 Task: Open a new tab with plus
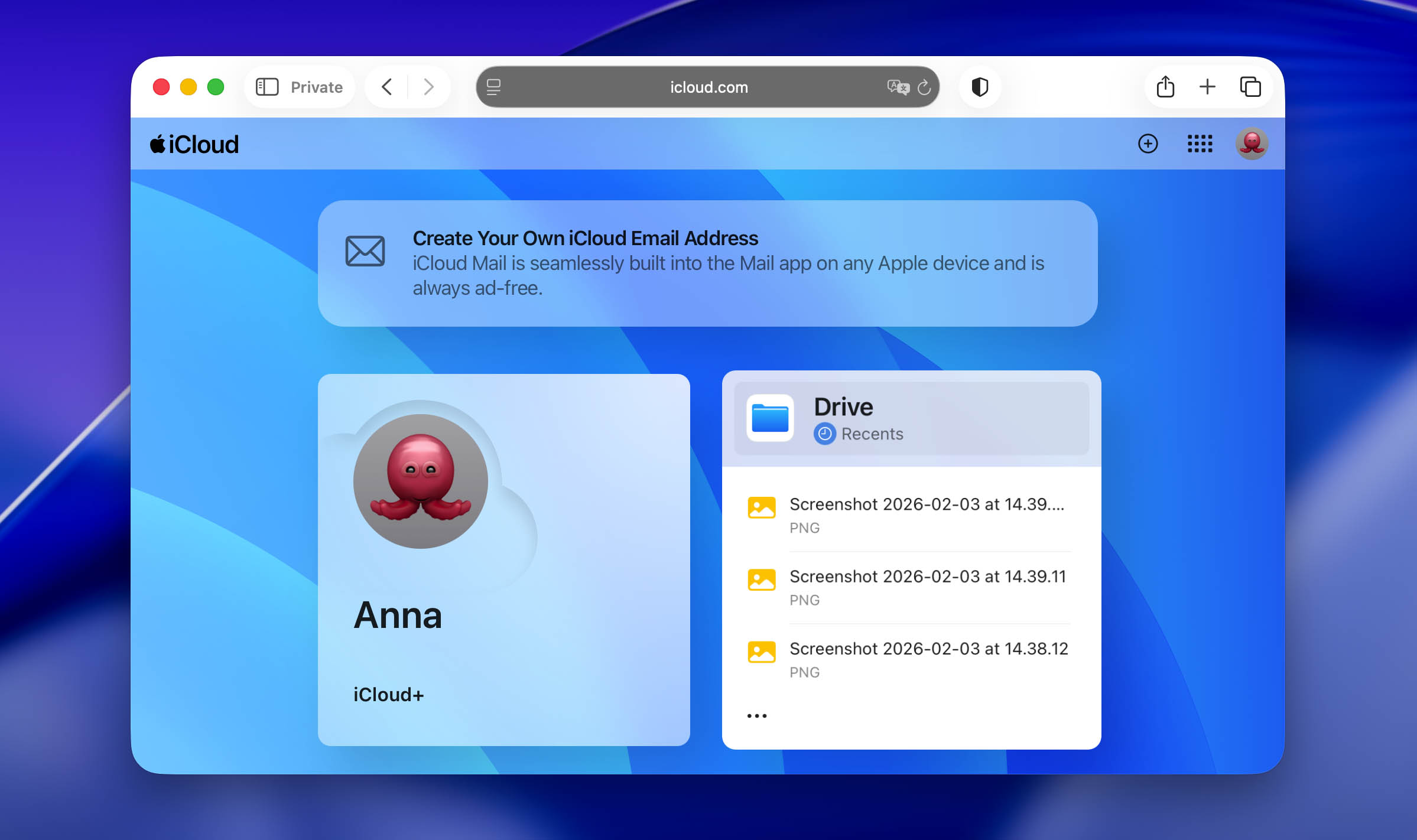(x=1207, y=87)
